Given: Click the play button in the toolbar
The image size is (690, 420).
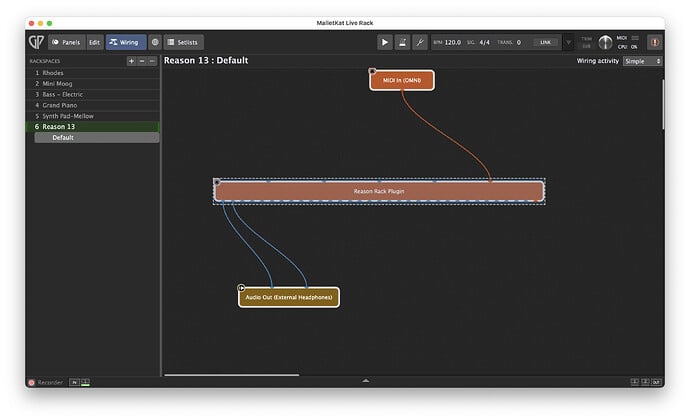Looking at the screenshot, I should (x=385, y=42).
